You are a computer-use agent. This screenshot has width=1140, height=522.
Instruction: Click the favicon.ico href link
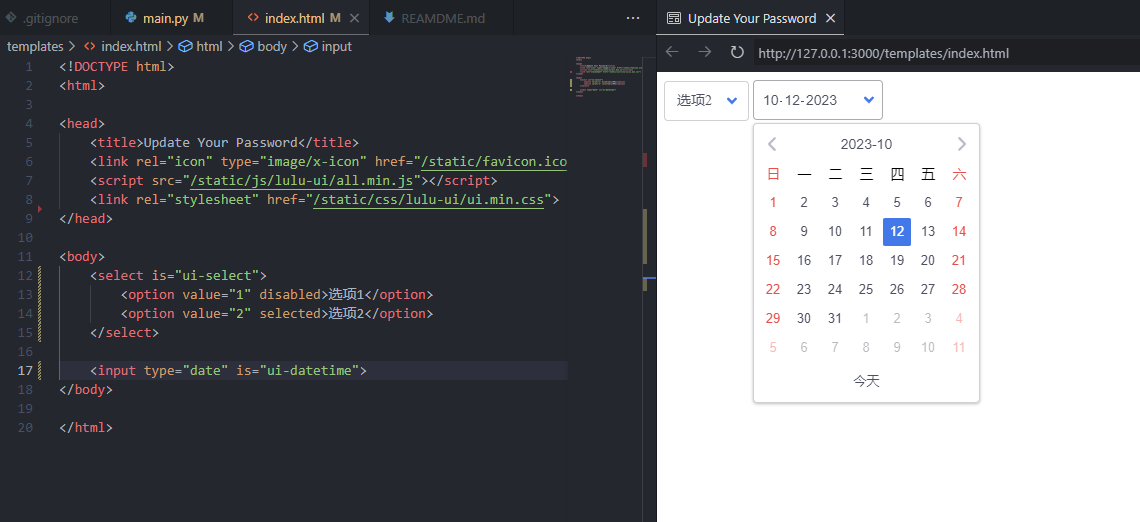pos(494,161)
